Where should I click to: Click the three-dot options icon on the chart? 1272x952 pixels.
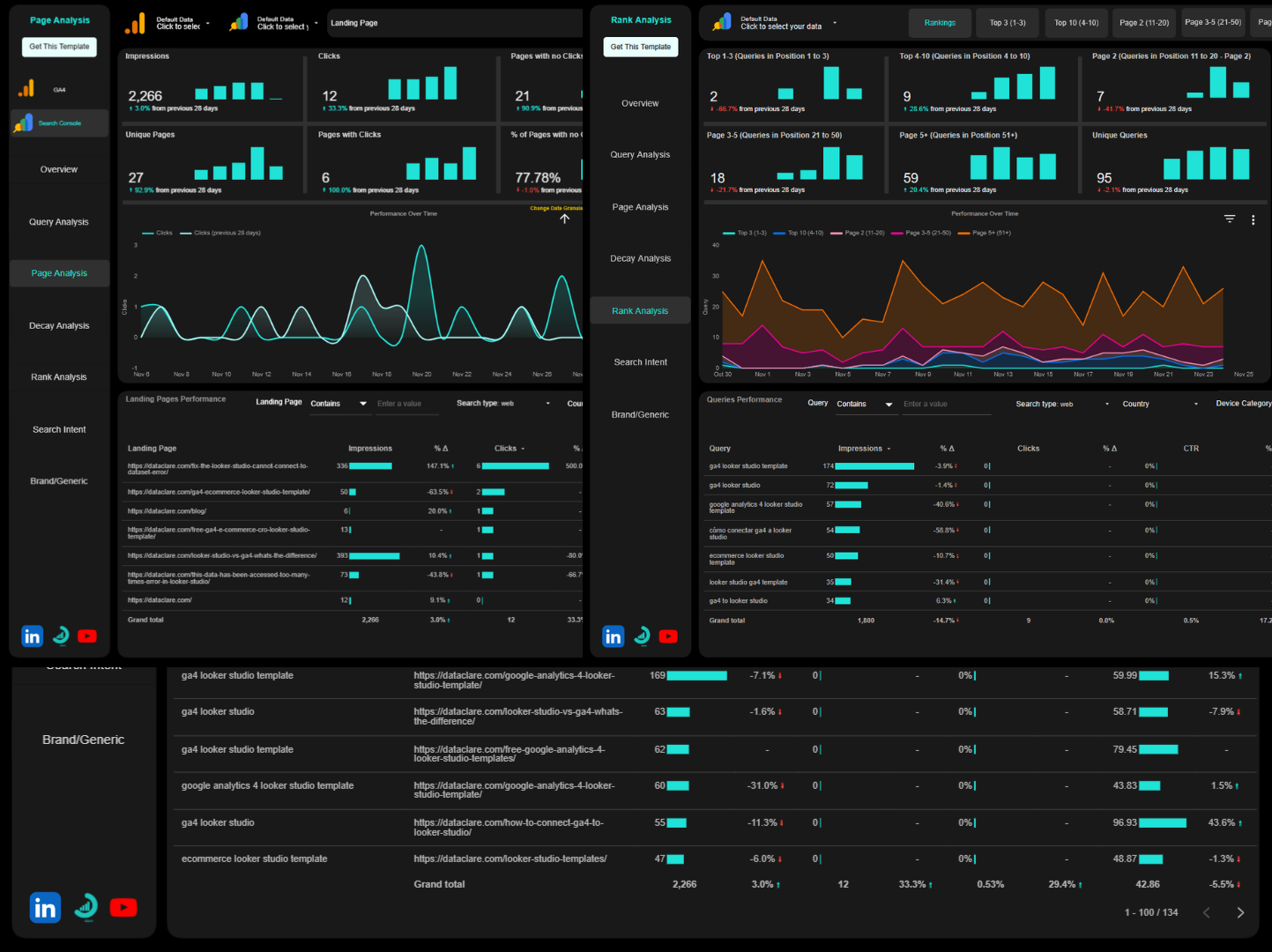click(x=1253, y=219)
